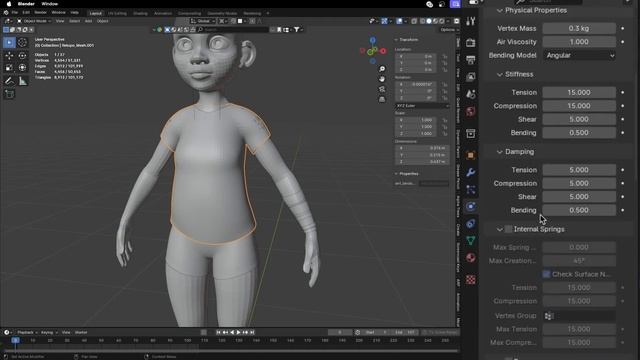Open the Particles properties tab

click(471, 189)
